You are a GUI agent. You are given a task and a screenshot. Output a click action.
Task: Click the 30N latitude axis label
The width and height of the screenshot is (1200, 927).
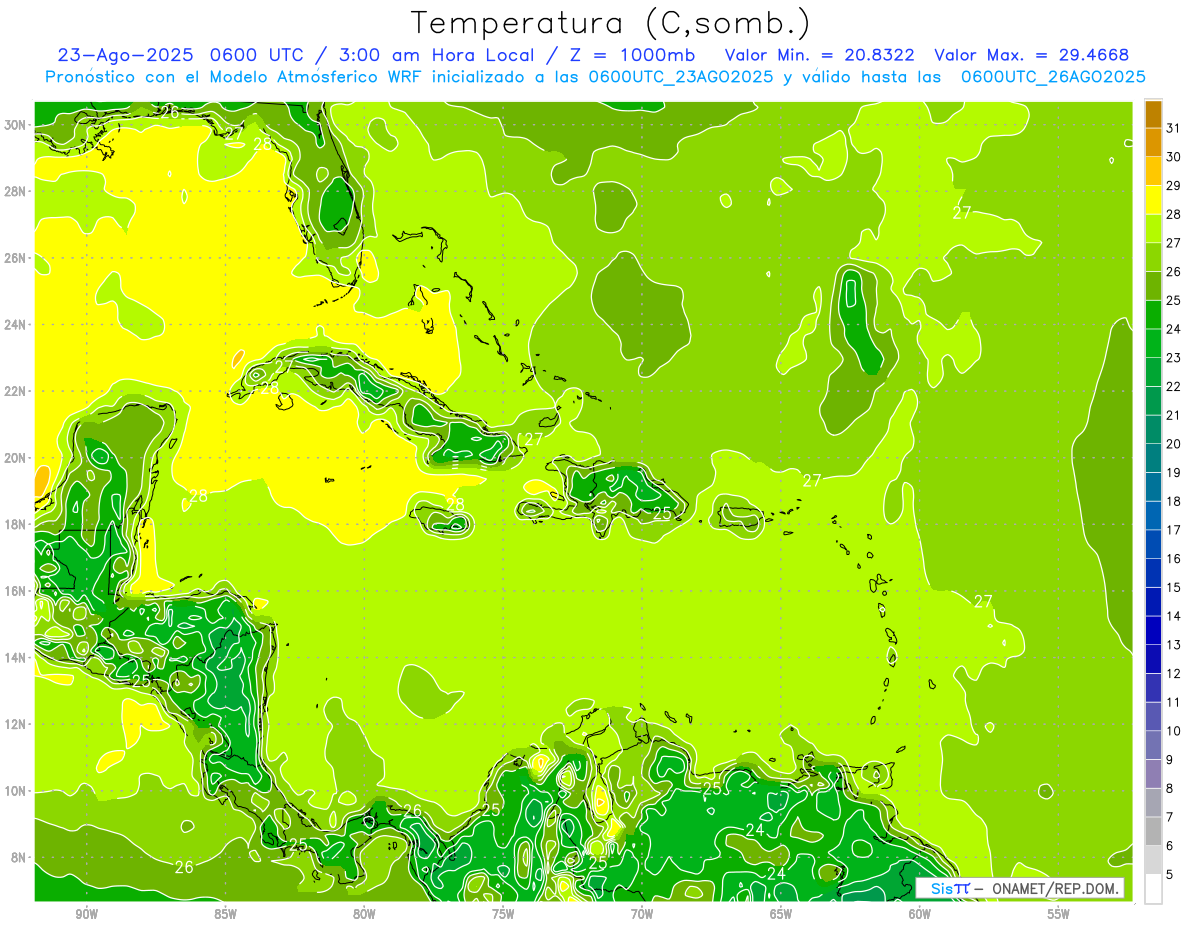(x=16, y=125)
